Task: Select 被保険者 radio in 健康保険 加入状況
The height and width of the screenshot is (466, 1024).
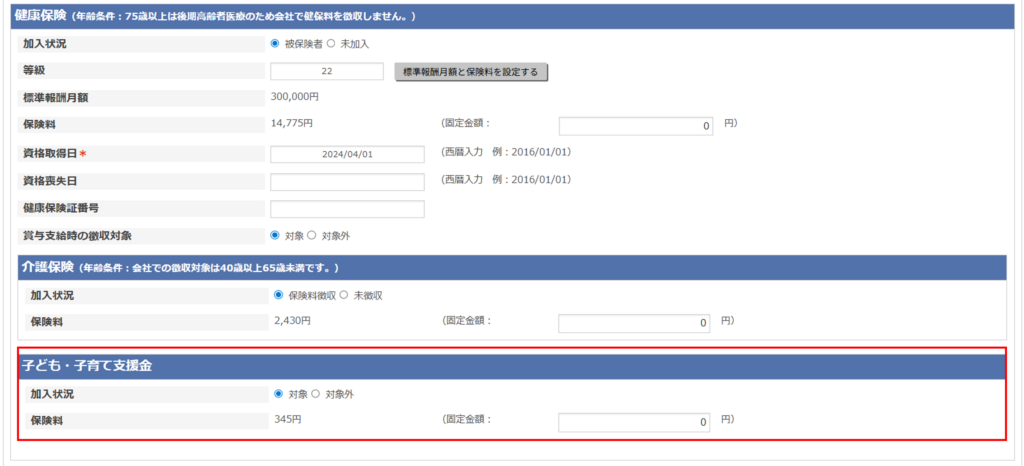Action: pyautogui.click(x=275, y=44)
